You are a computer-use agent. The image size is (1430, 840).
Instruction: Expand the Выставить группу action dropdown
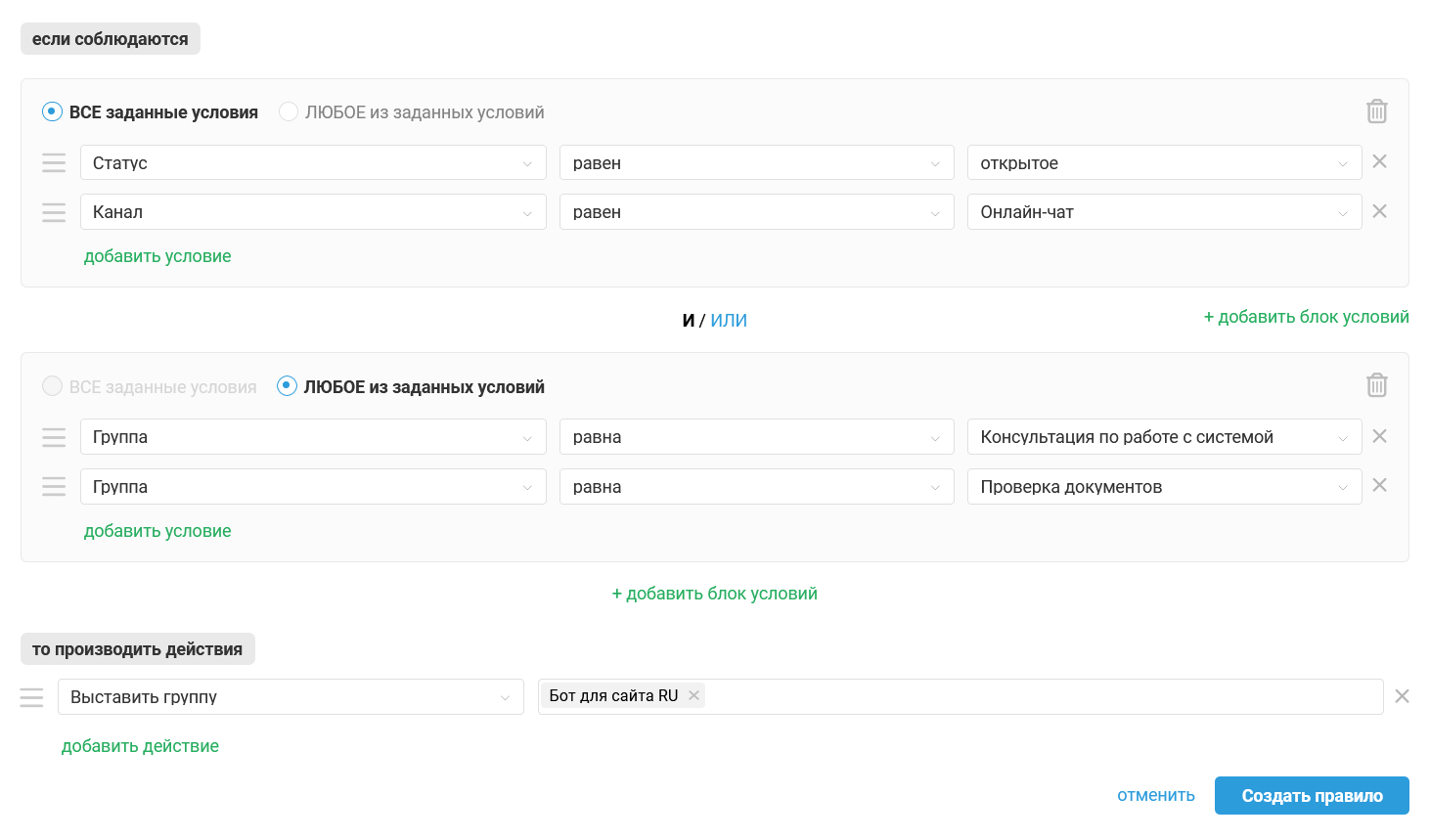[x=290, y=697]
